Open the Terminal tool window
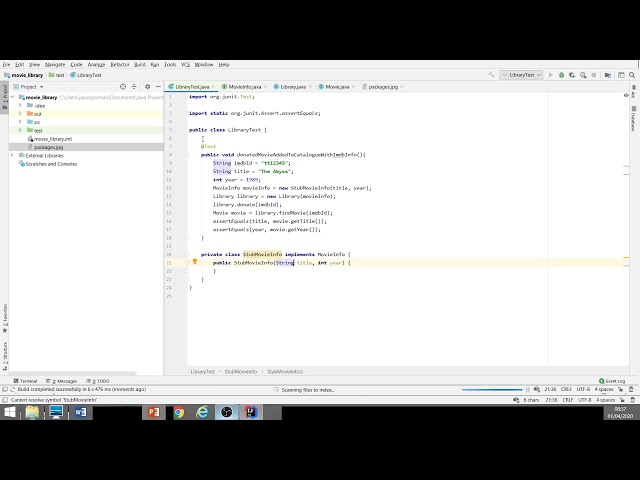640x480 pixels. (25, 381)
